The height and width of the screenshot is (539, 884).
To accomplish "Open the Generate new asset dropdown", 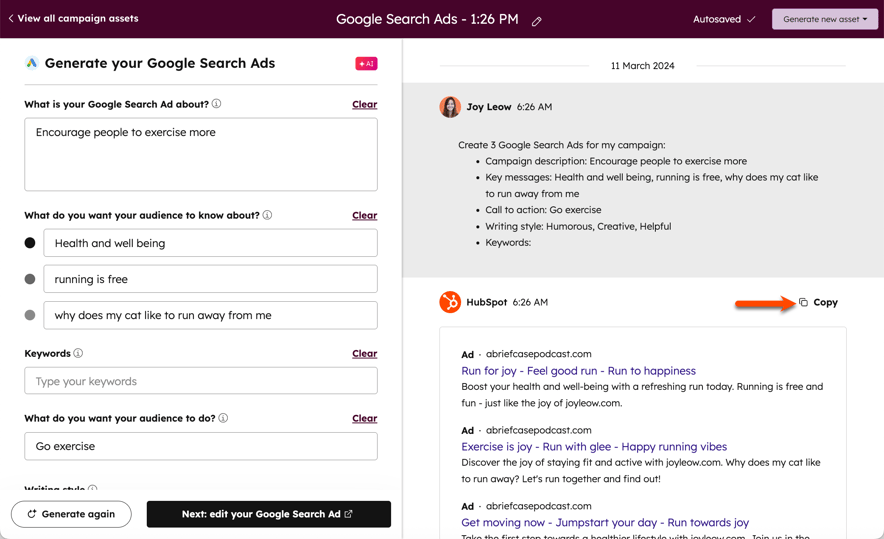I will (824, 19).
